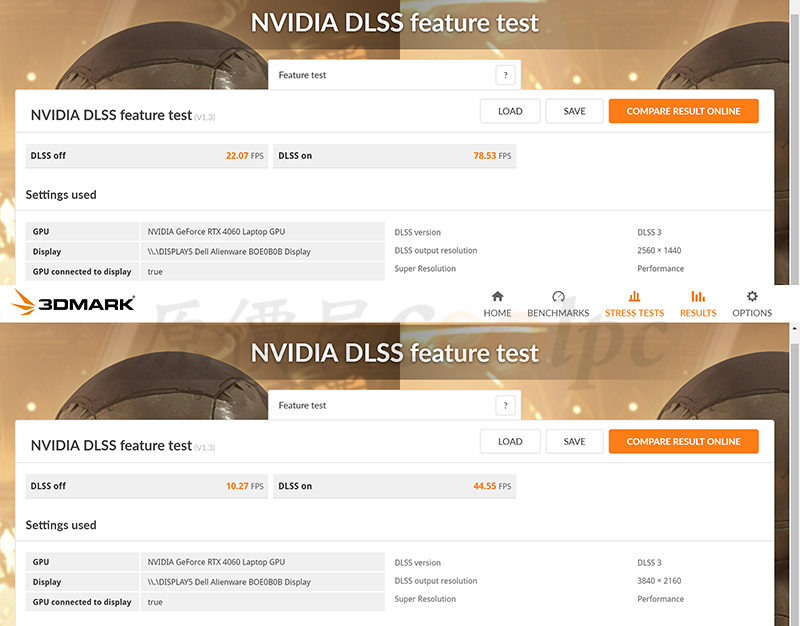Click Compare Result Online for 2560 × 1440 result
The width and height of the screenshot is (800, 626).
(684, 111)
